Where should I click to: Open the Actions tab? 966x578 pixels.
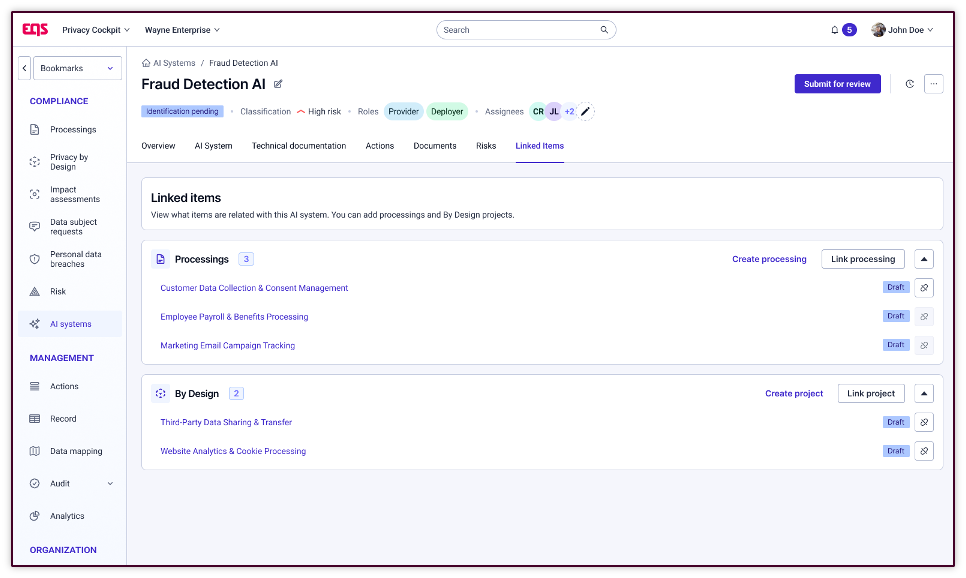(x=380, y=146)
